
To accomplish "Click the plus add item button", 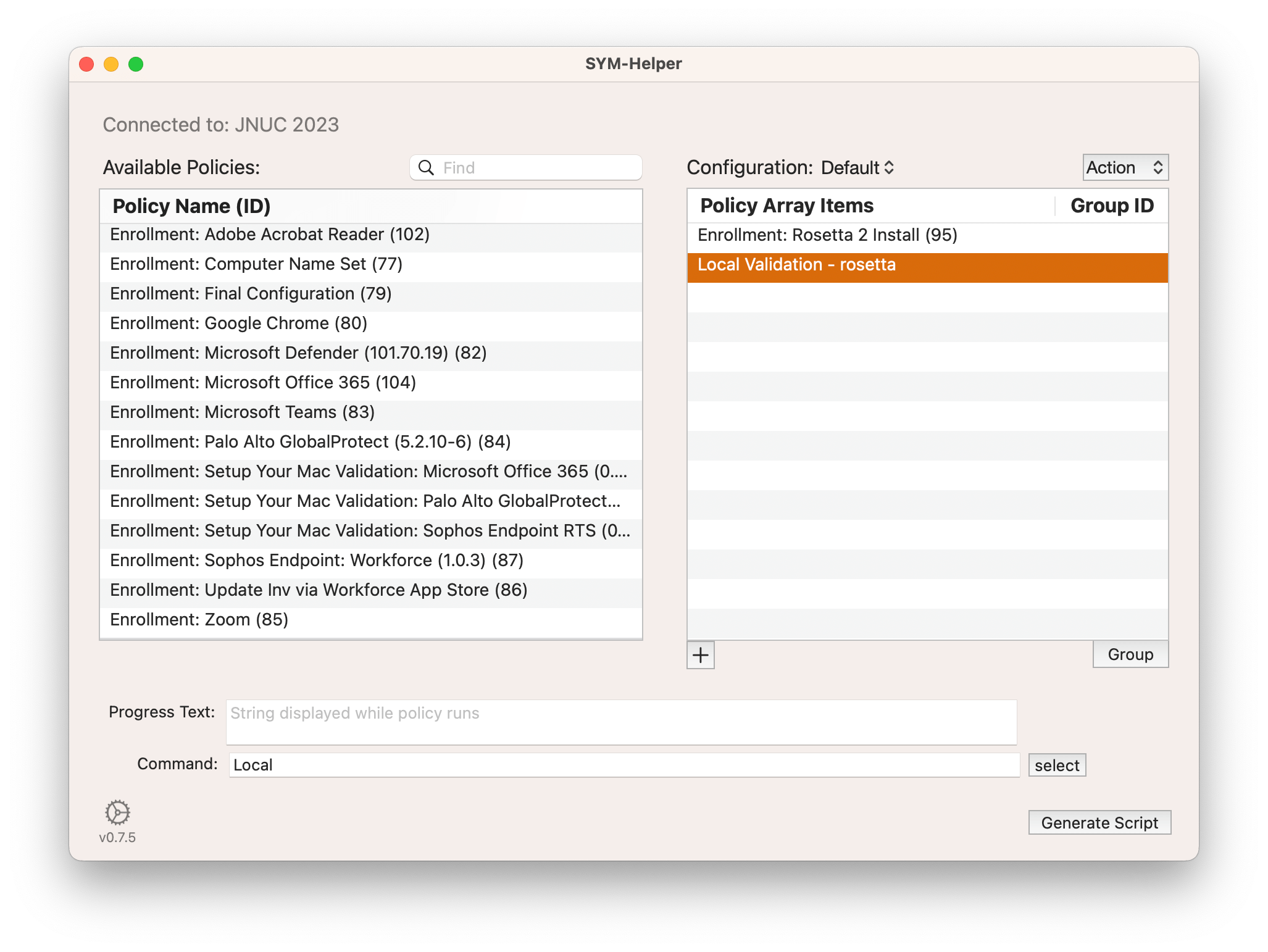I will [700, 655].
